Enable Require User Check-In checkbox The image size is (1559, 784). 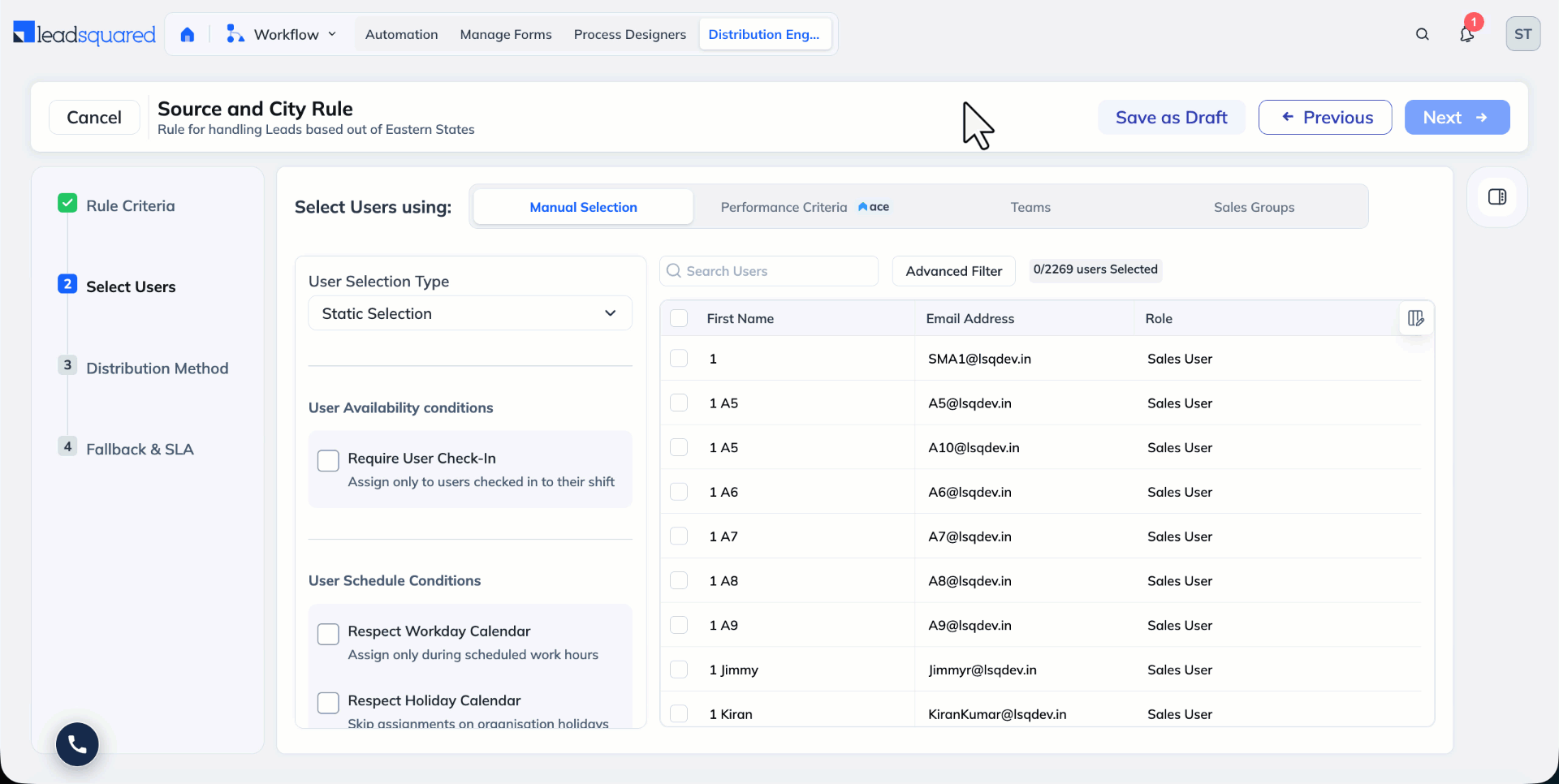328,460
